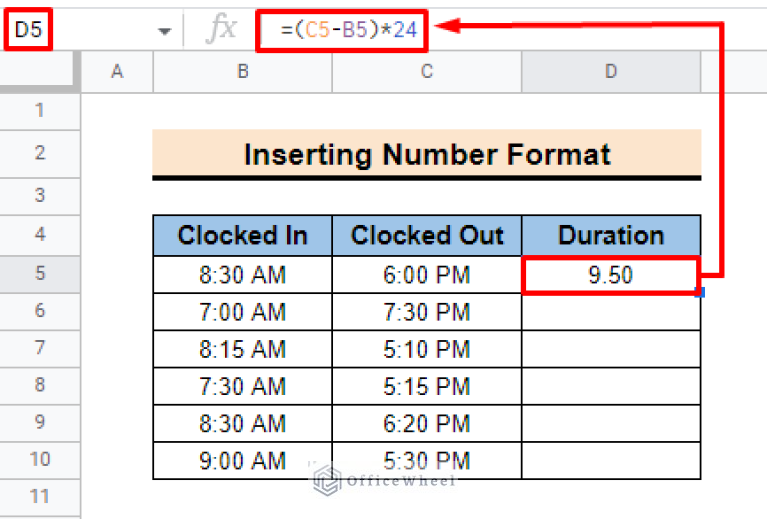The width and height of the screenshot is (767, 519).
Task: Select row 3 header
Action: [40, 196]
